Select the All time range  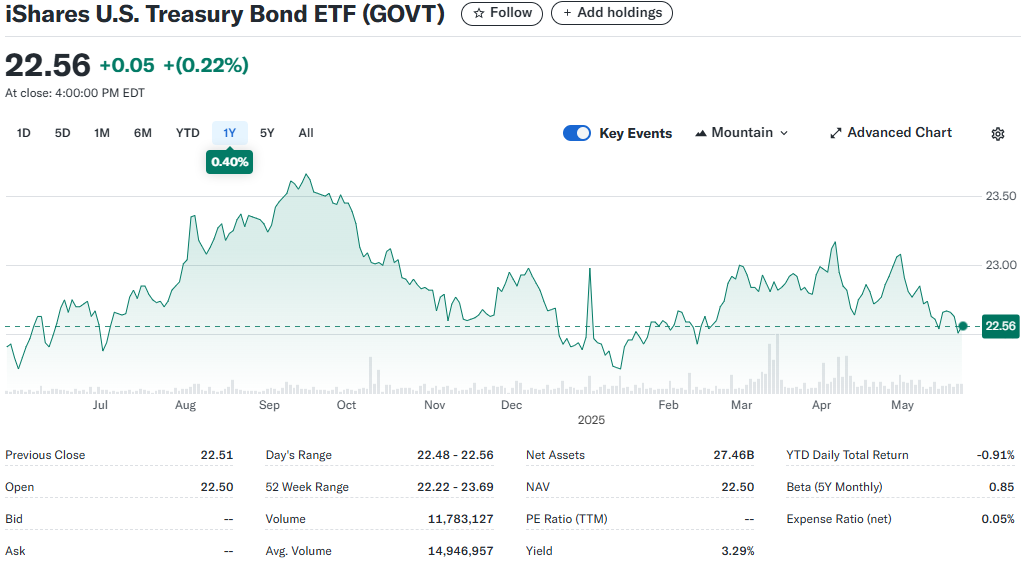click(306, 133)
